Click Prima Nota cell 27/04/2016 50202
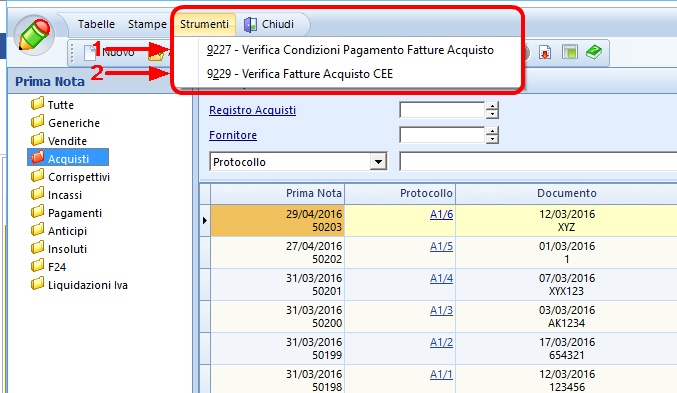The width and height of the screenshot is (677, 393). coord(277,253)
